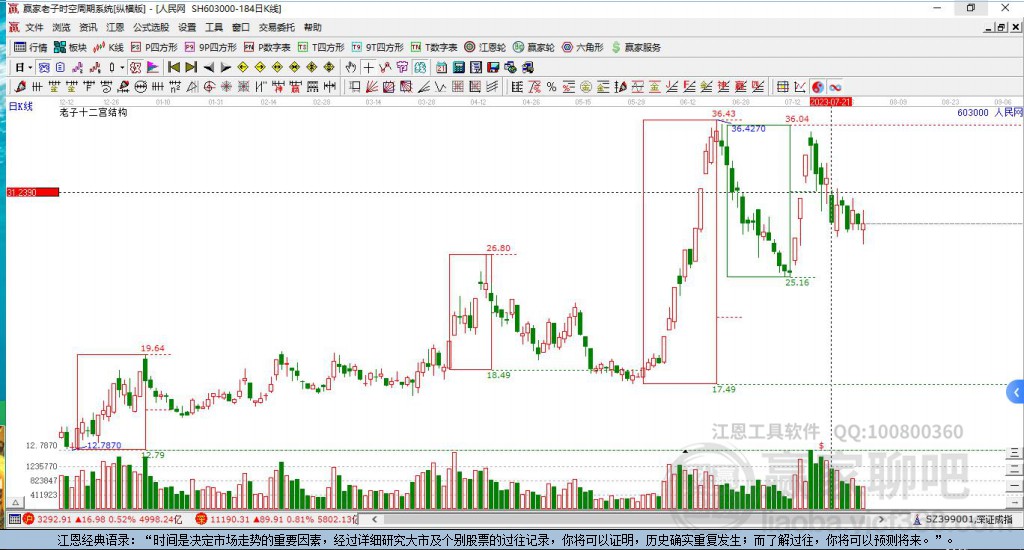Toggle the highlighted blue chart-type icon
Viewport: 1024px width, 550px height.
(x=44, y=67)
